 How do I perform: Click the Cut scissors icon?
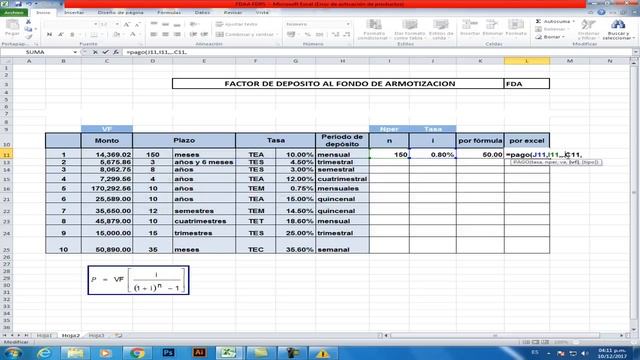click(x=28, y=22)
